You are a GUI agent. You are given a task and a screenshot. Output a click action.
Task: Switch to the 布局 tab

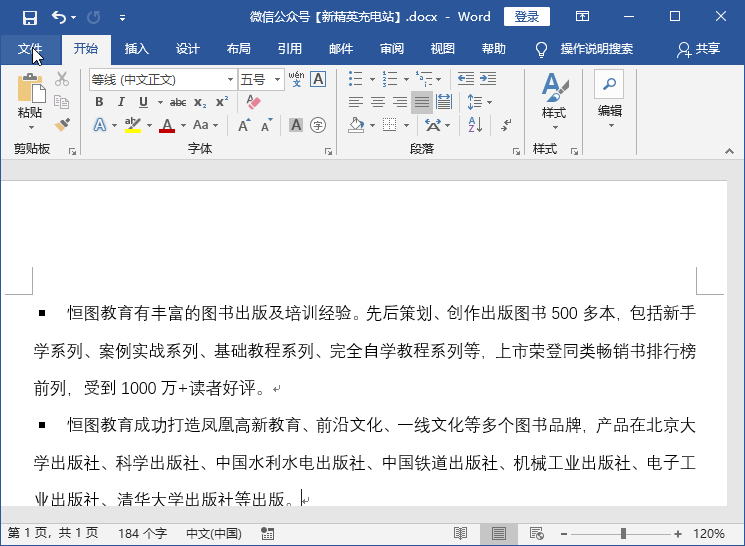tap(239, 48)
